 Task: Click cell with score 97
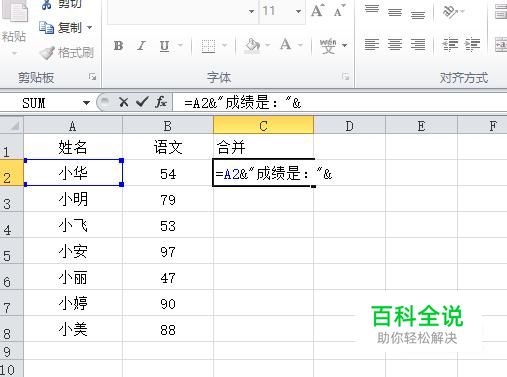(168, 251)
